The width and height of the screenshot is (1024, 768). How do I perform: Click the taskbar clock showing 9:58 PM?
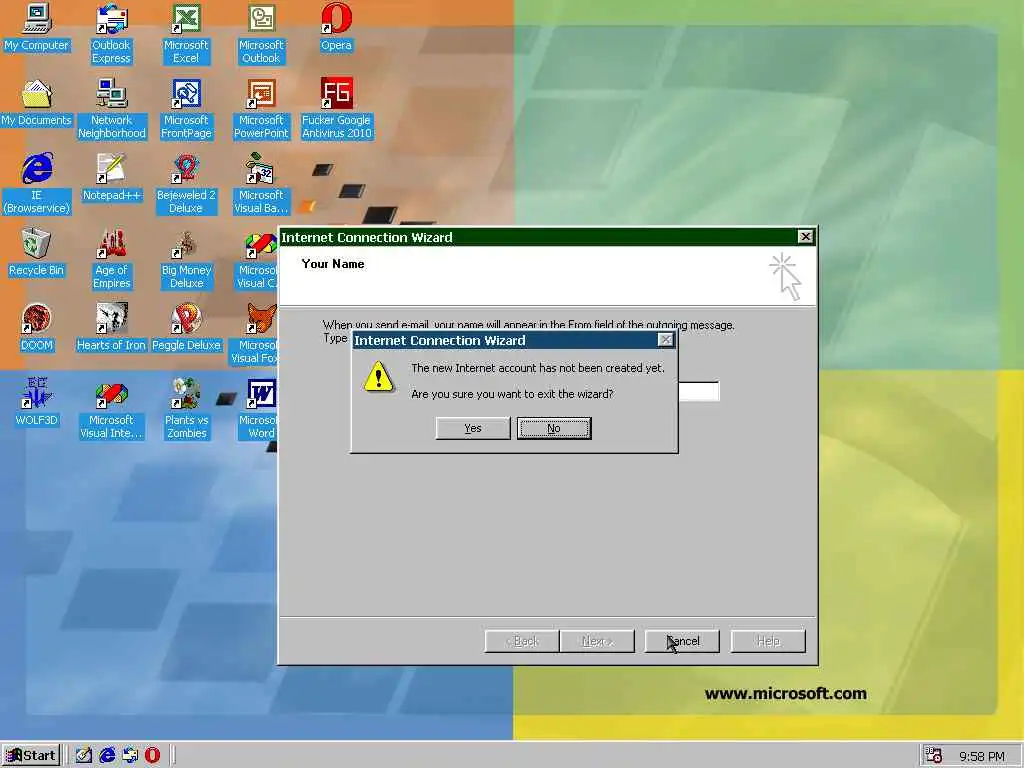coord(982,756)
